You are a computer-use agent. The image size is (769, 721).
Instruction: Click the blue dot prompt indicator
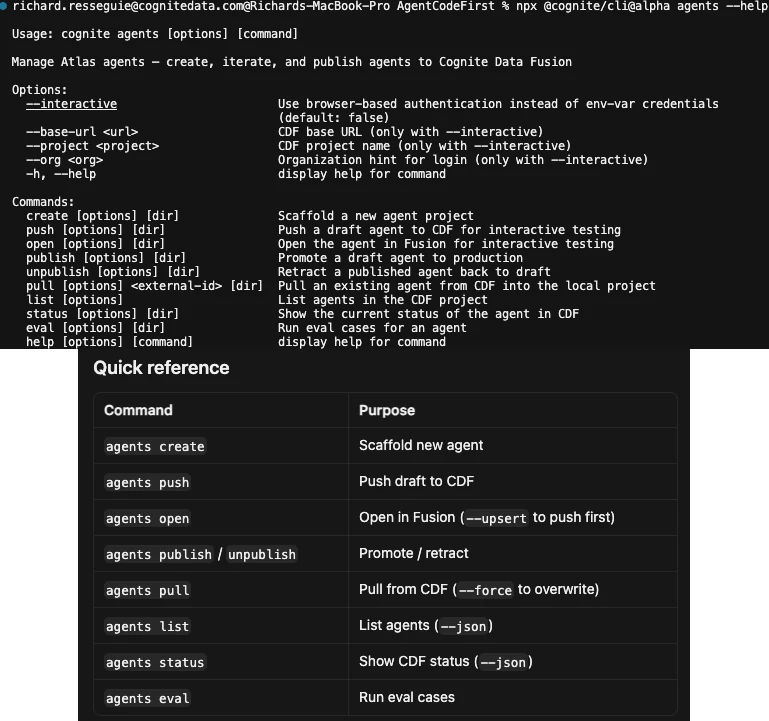pyautogui.click(x=2, y=6)
